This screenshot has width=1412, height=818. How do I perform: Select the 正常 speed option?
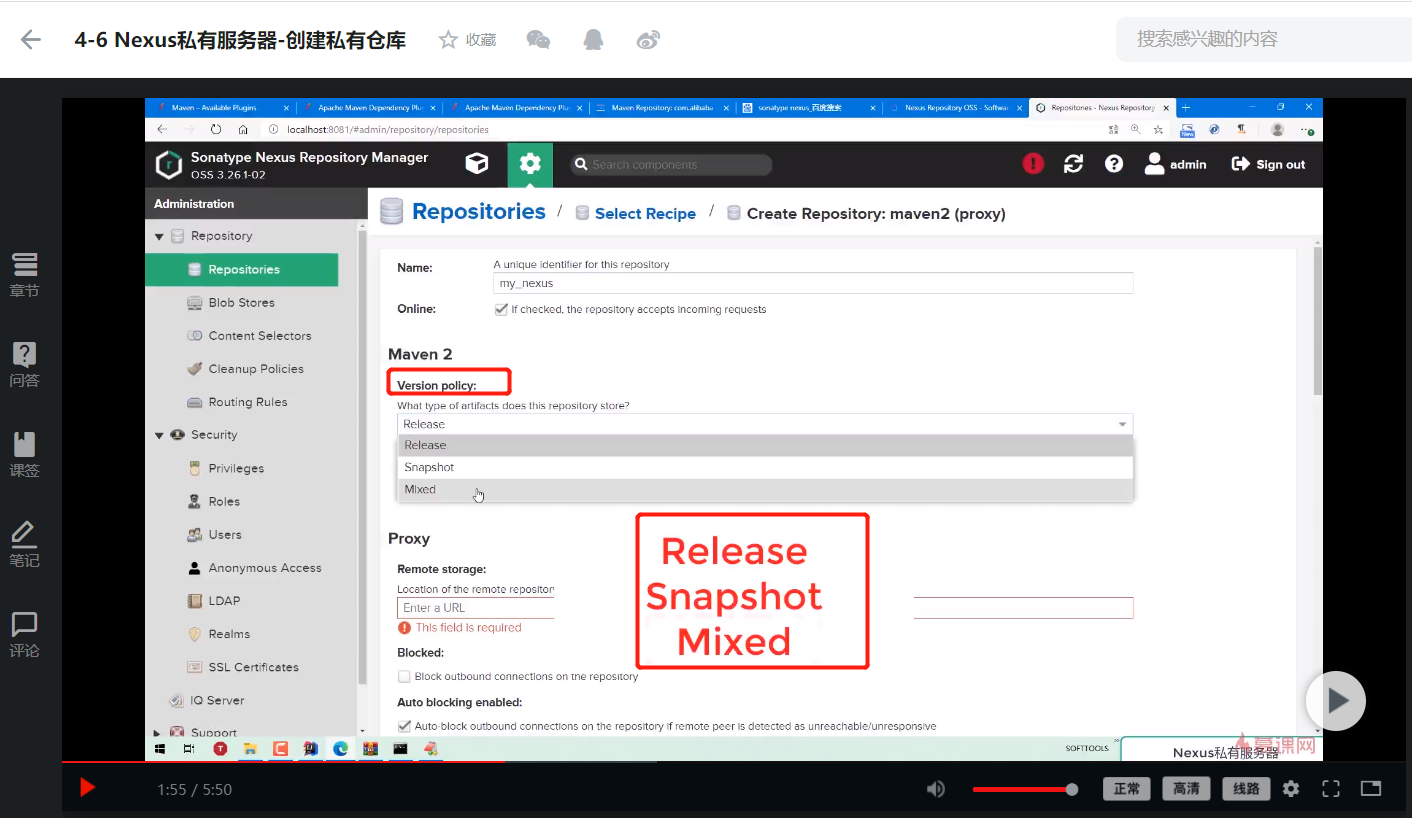coord(1127,789)
